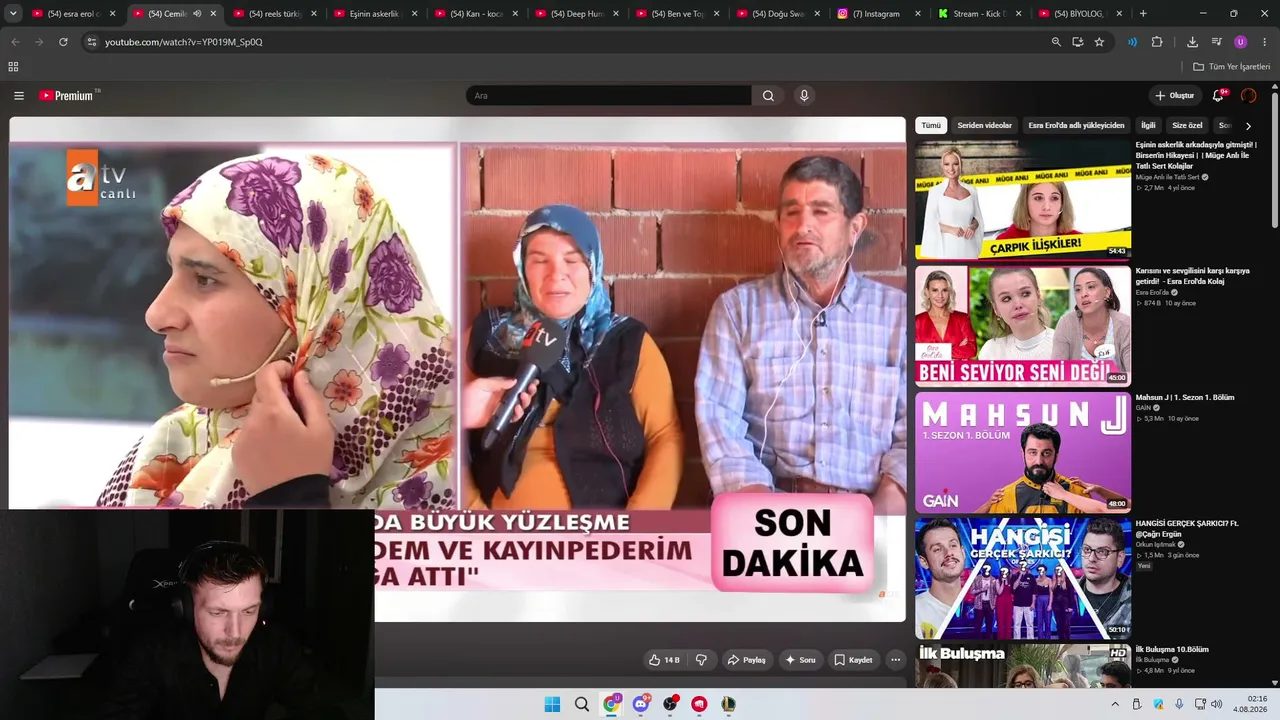Viewport: 1280px width, 720px height.
Task: Open OBS Studio from the taskbar
Action: point(670,704)
